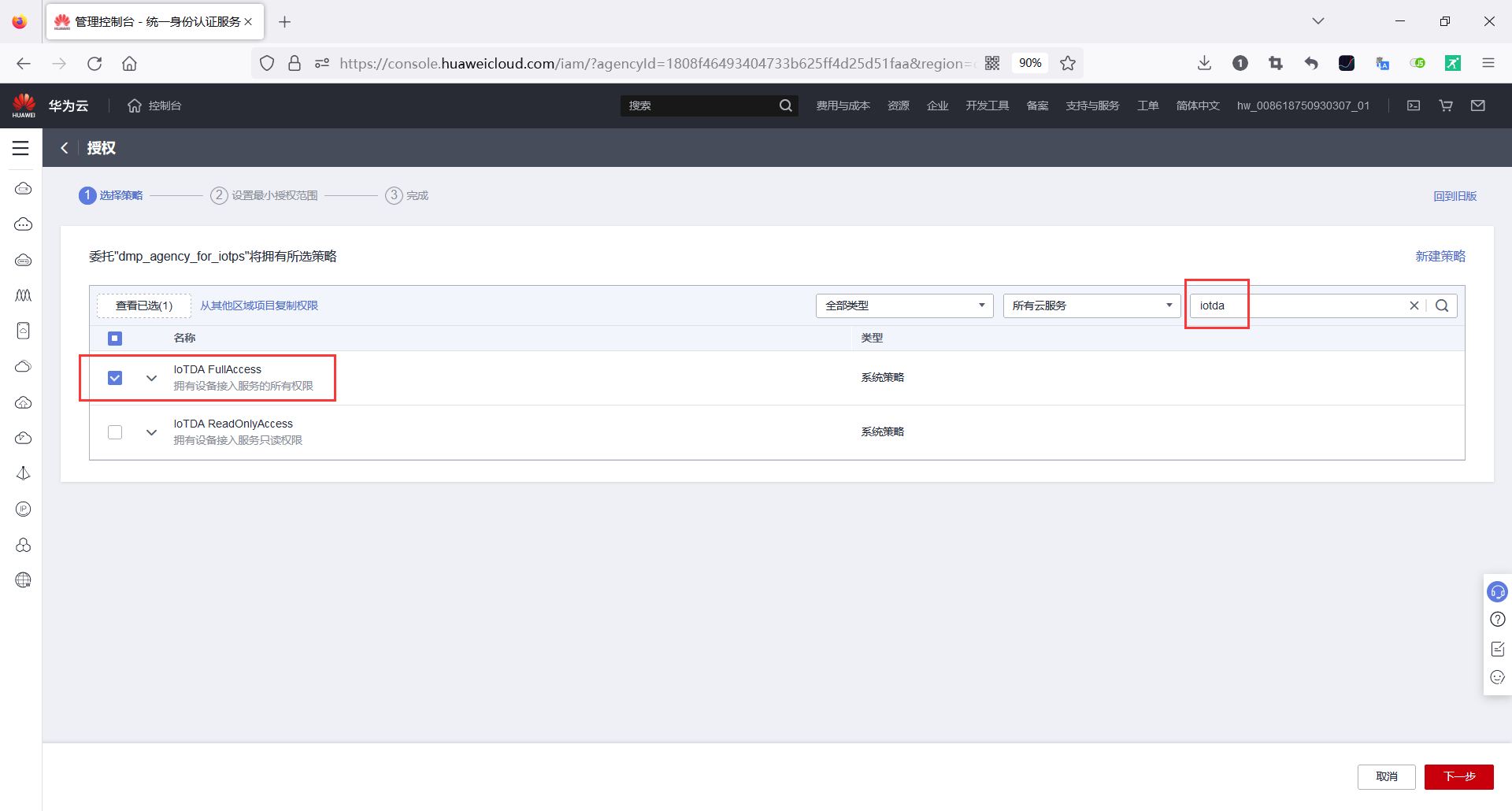Clear the iotda search text with X
The height and width of the screenshot is (811, 1512).
(x=1414, y=306)
